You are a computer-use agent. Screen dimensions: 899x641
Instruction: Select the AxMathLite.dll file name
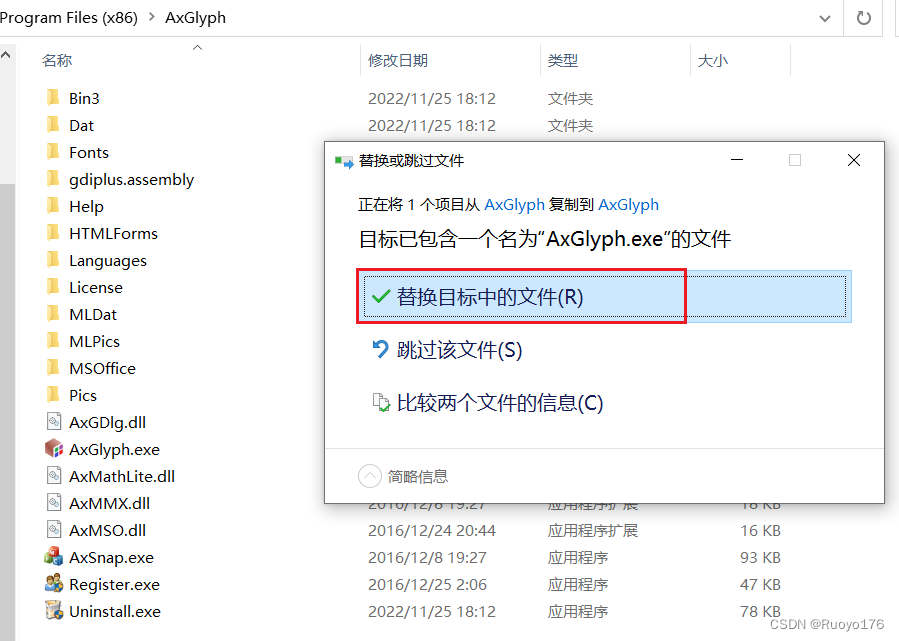(x=122, y=476)
